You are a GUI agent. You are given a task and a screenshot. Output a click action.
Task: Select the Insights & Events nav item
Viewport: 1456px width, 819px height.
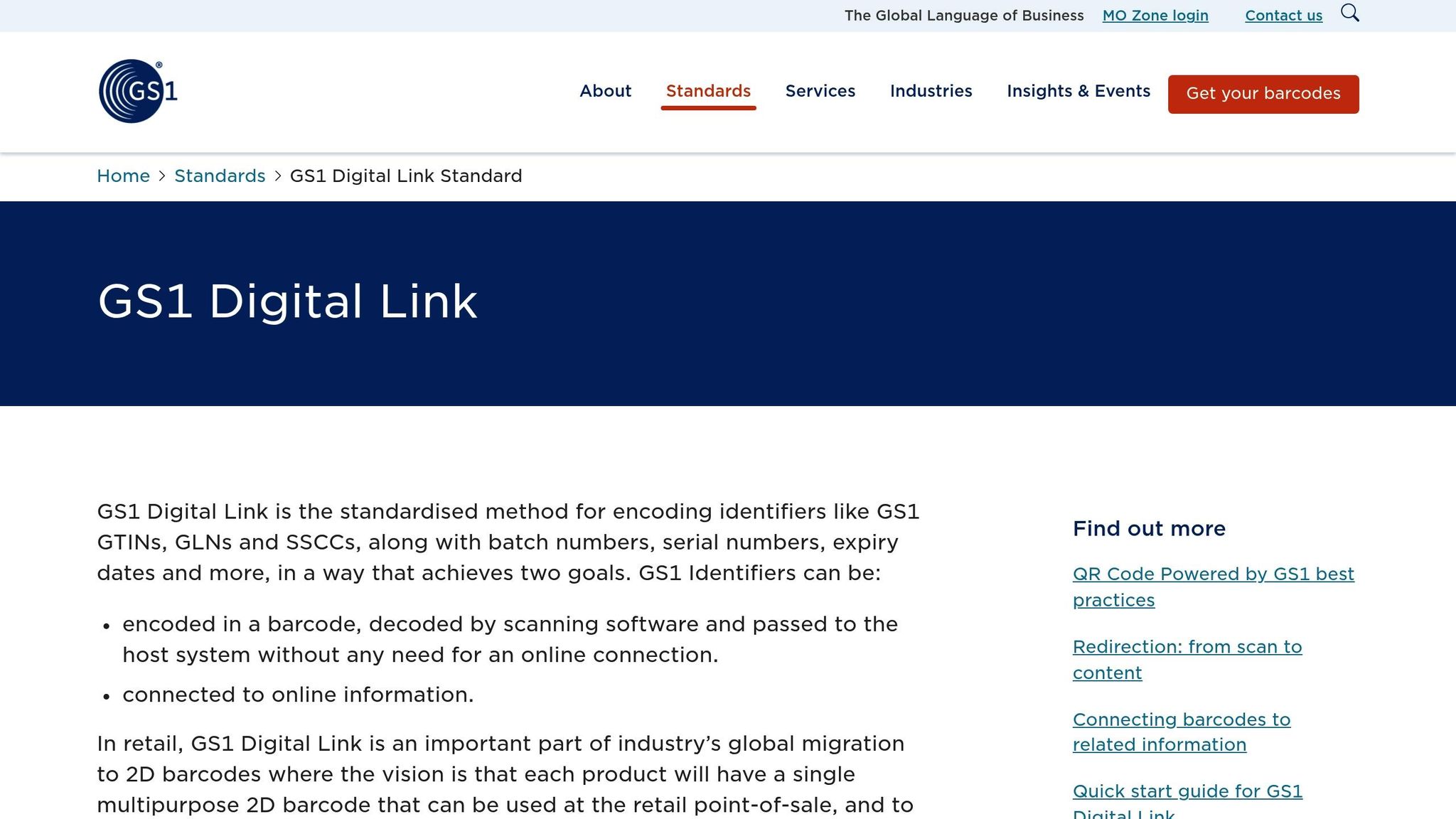[1078, 91]
